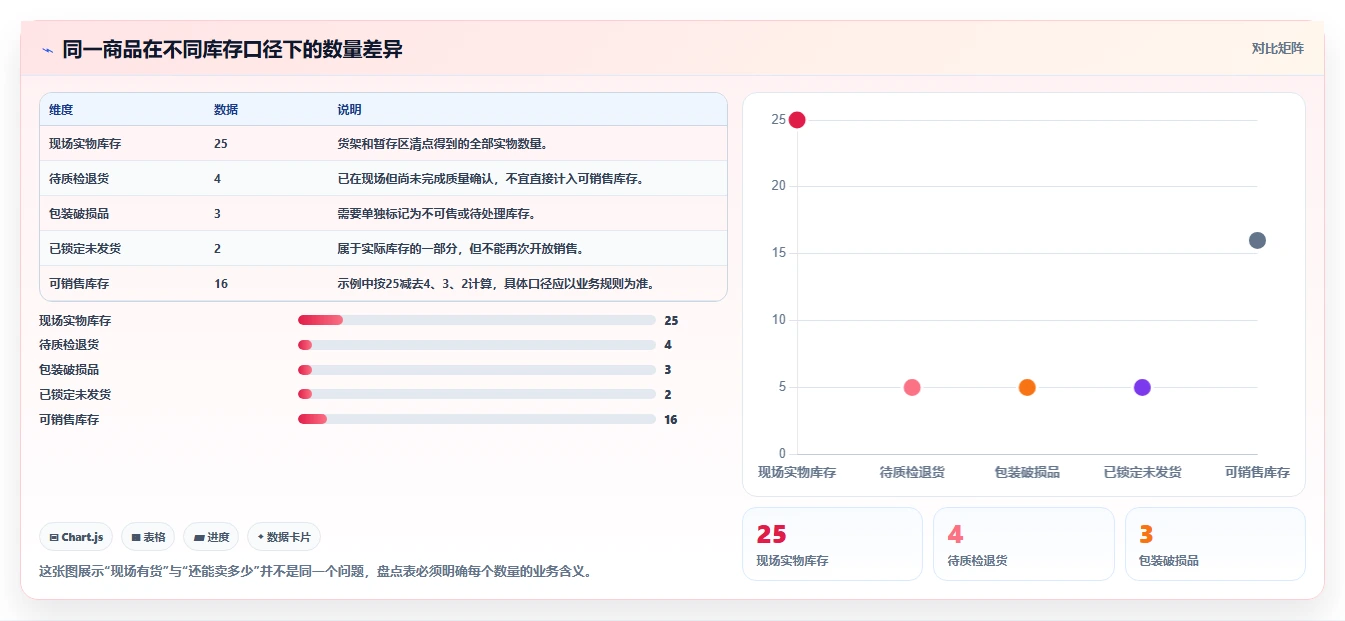Click the 已锁定未发货 progress bar
This screenshot has height=621, width=1345.
coord(477,394)
